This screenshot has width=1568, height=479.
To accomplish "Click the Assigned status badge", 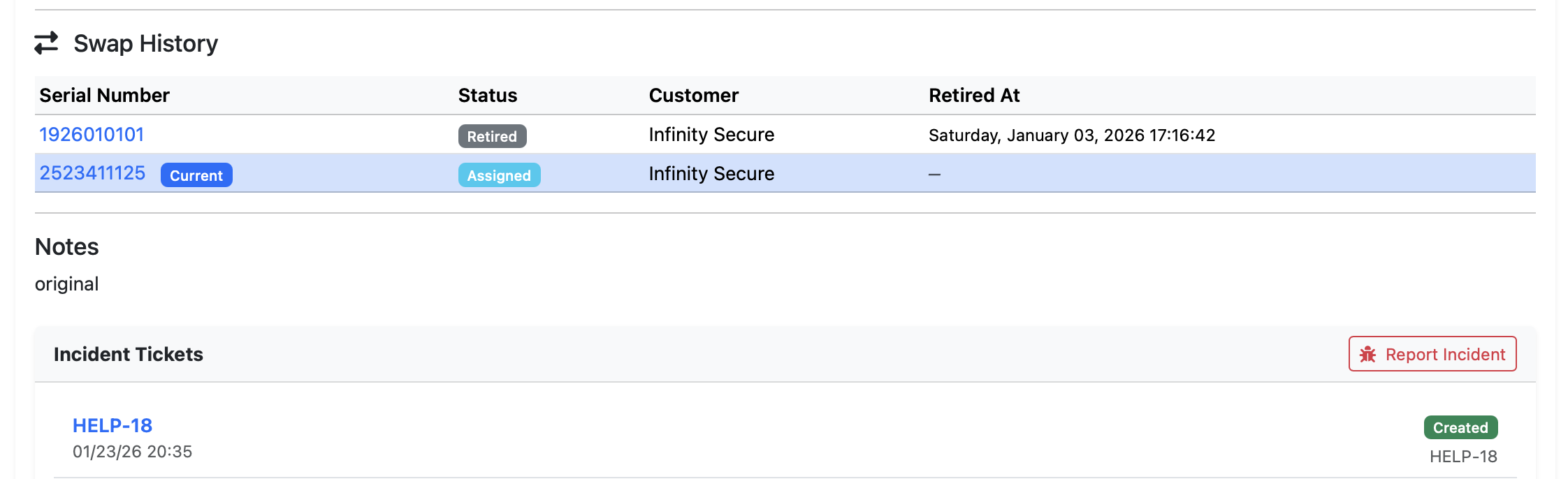I will point(499,175).
